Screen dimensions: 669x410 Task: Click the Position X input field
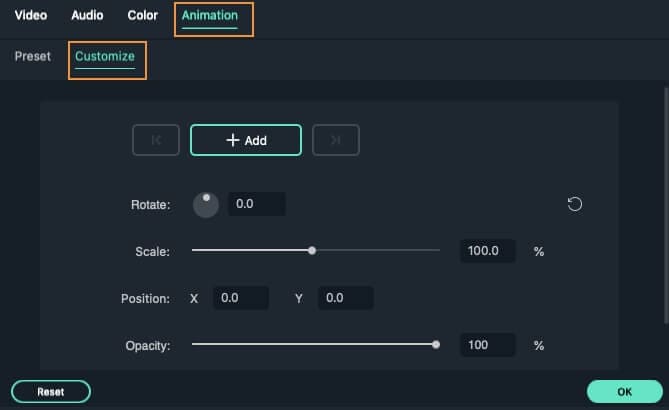tap(241, 298)
